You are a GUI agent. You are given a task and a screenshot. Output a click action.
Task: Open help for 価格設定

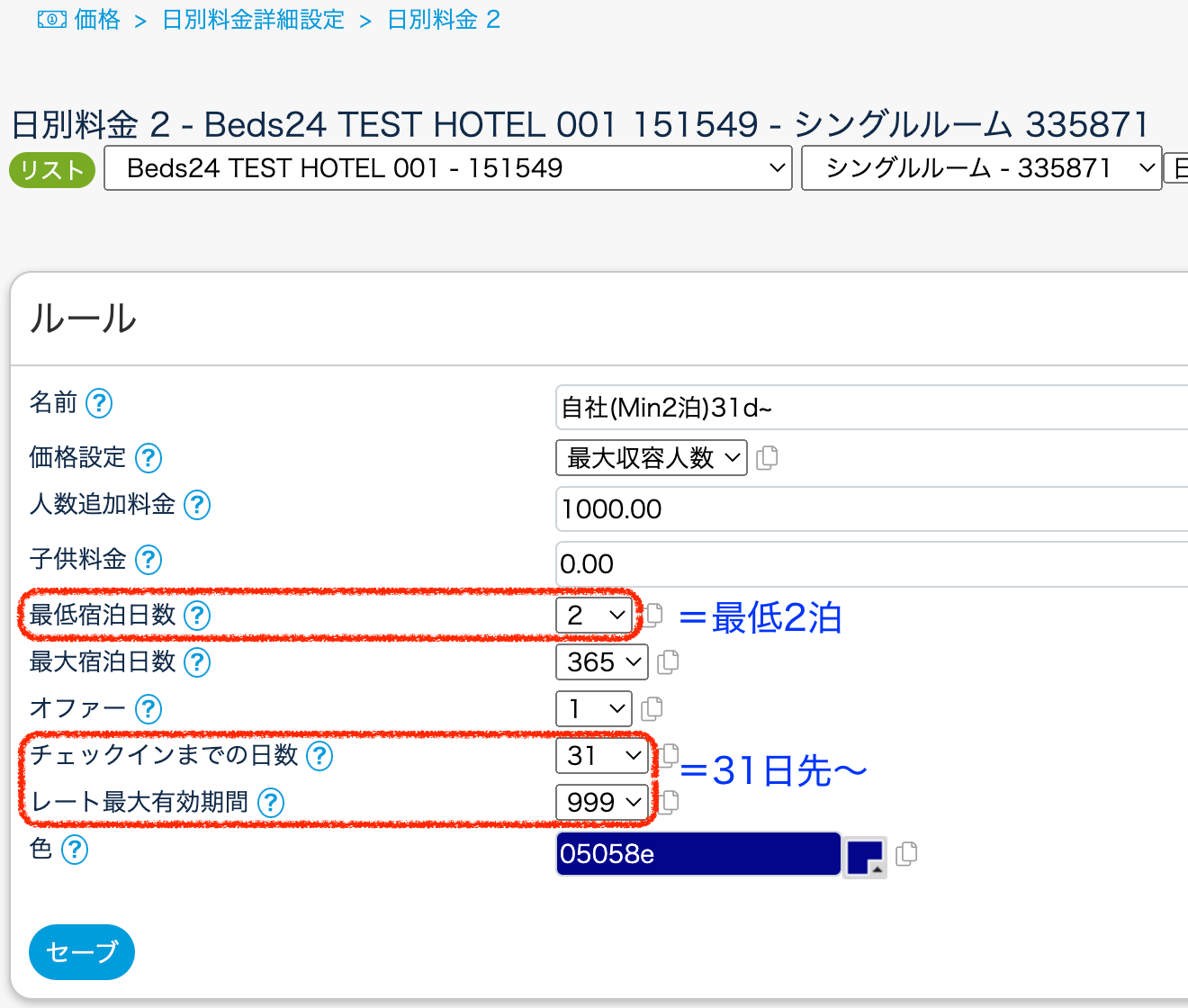tap(148, 458)
